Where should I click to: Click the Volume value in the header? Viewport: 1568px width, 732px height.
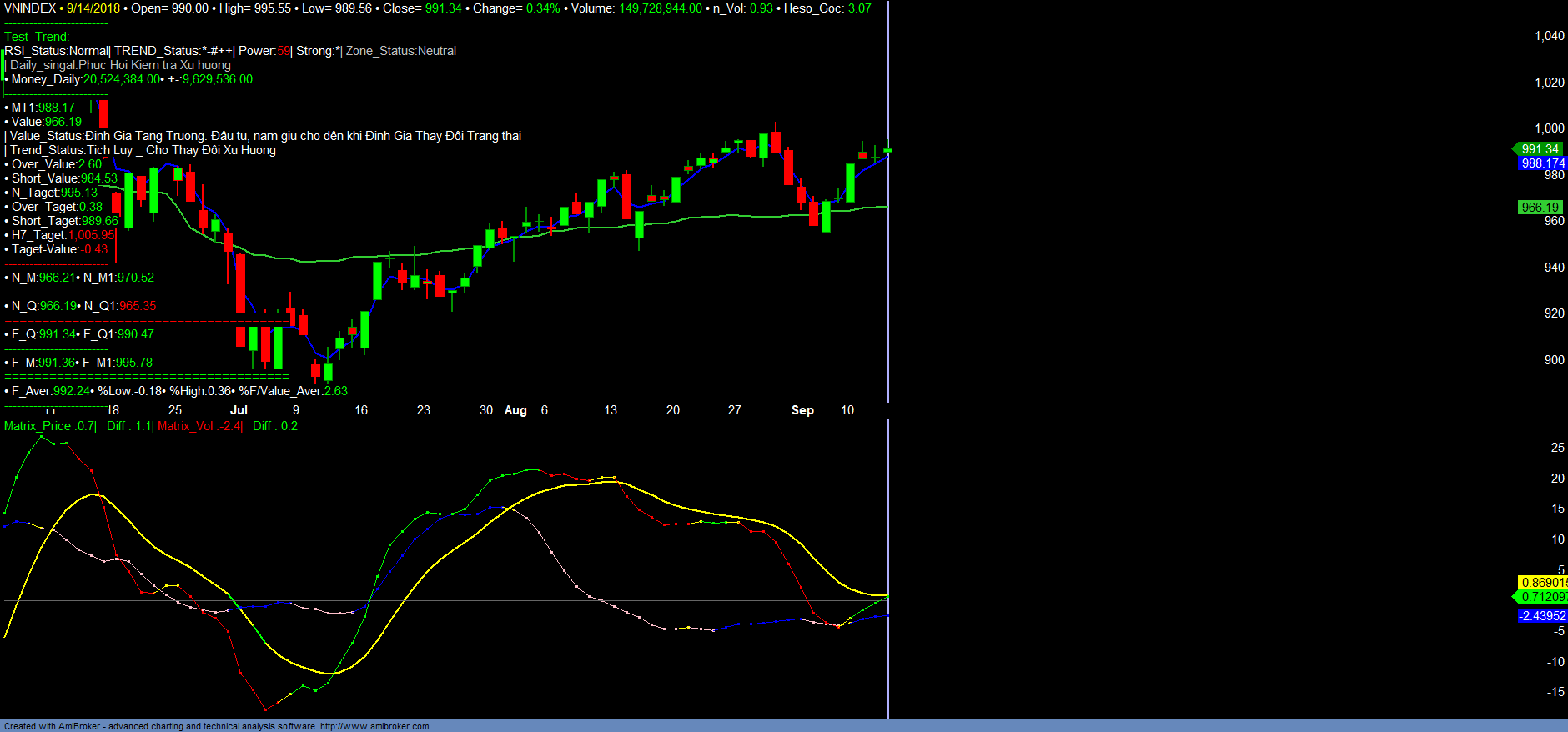[660, 8]
